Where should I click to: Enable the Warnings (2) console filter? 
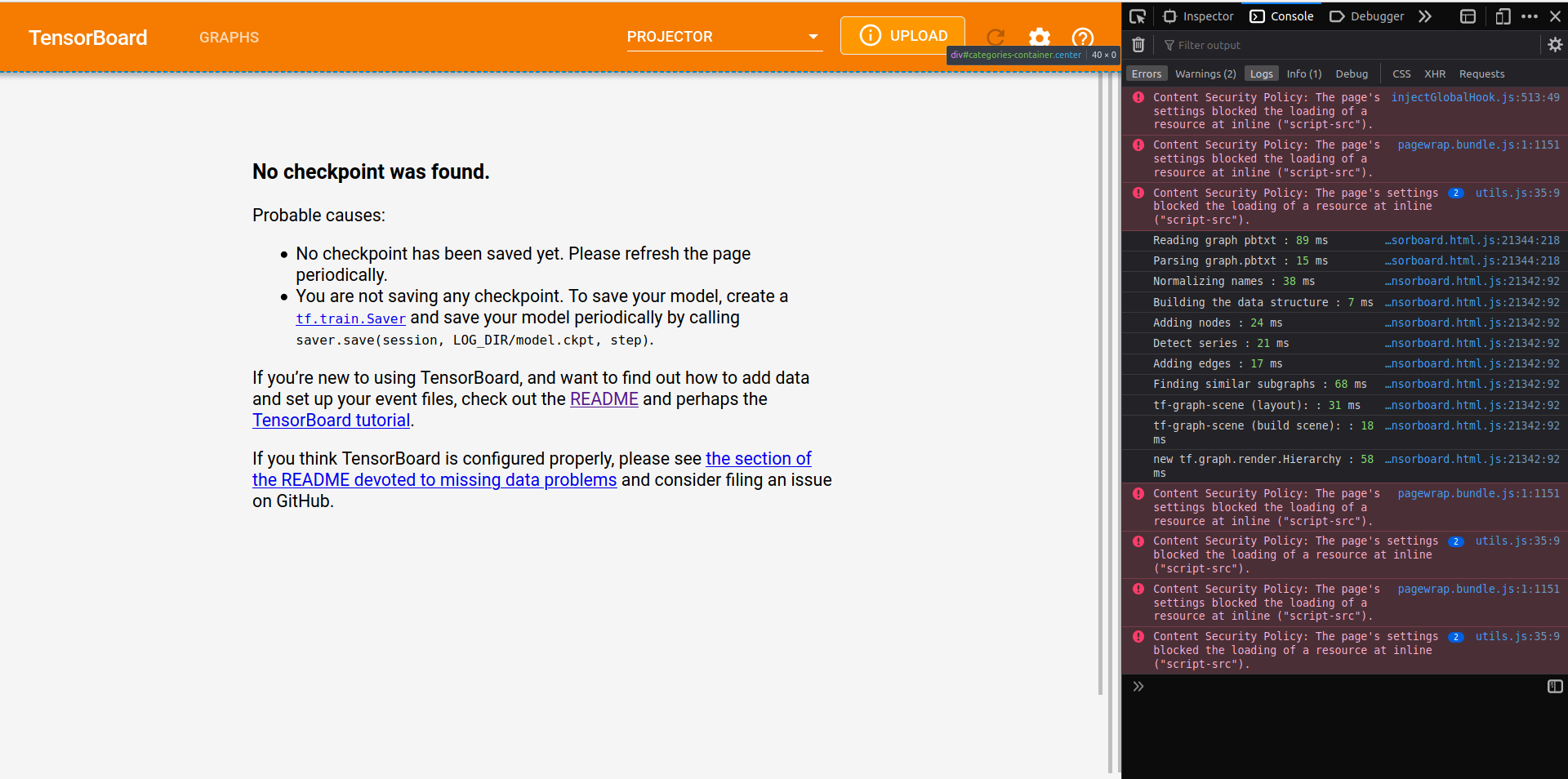point(1205,73)
